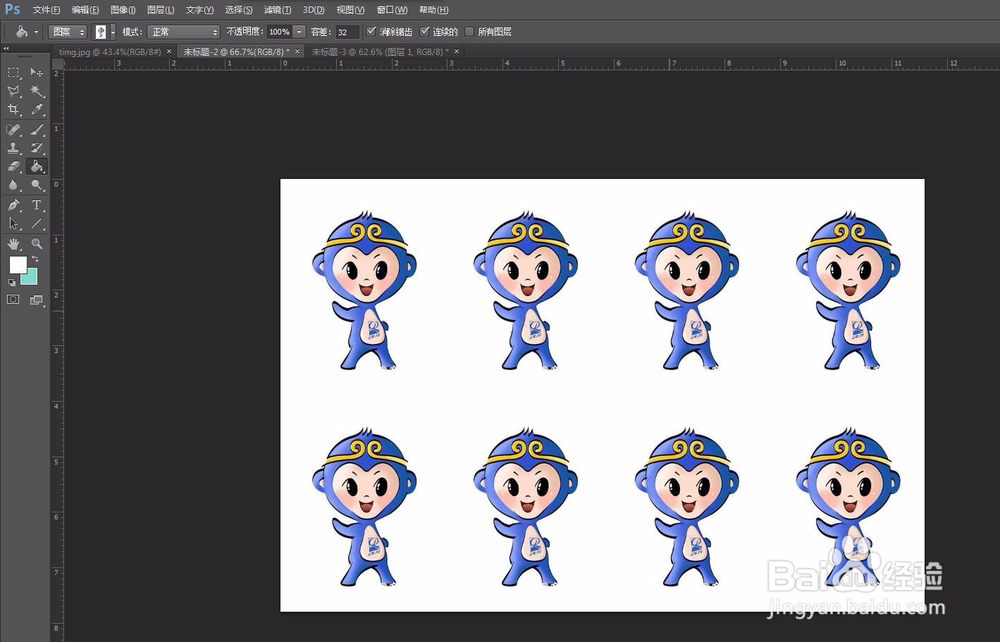Image resolution: width=1000 pixels, height=642 pixels.
Task: Select the Healing Brush bandage tool
Action: pos(13,130)
